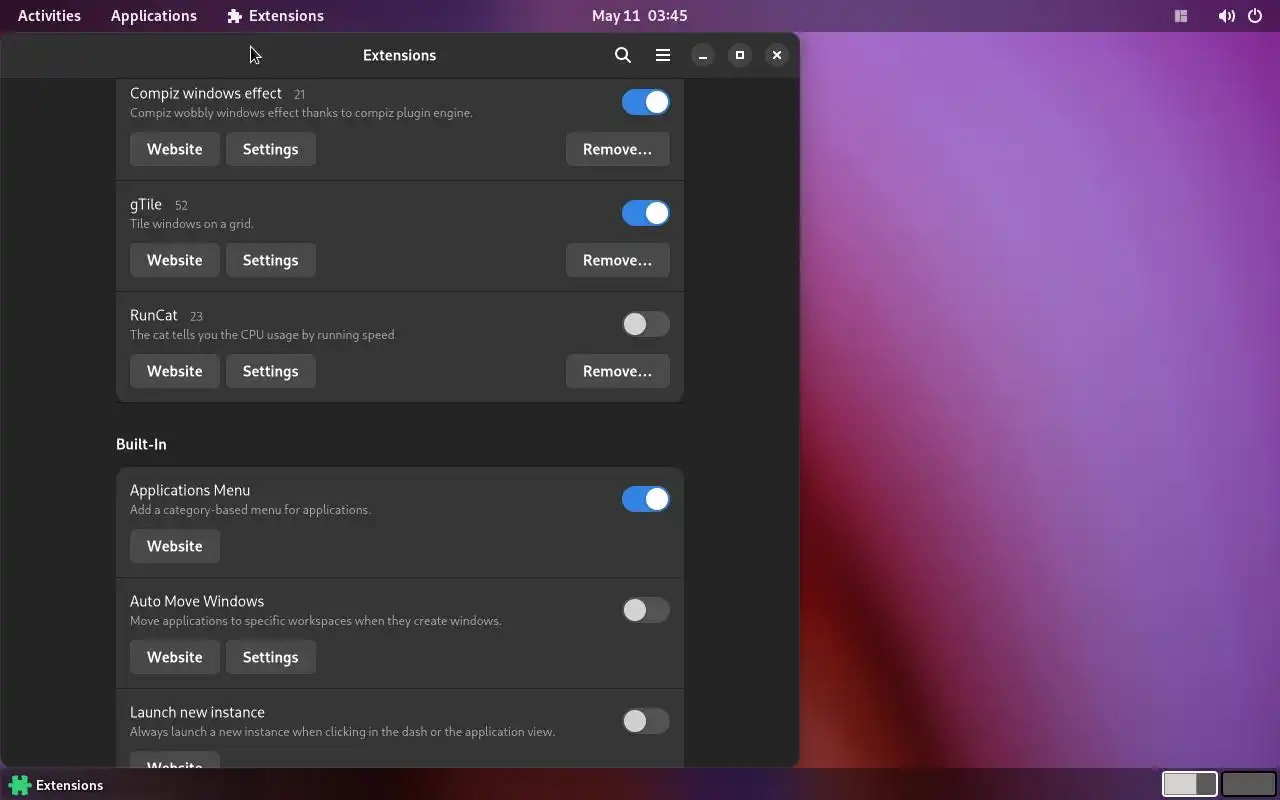
Task: Enable Auto Move Windows extension
Action: coord(645,610)
